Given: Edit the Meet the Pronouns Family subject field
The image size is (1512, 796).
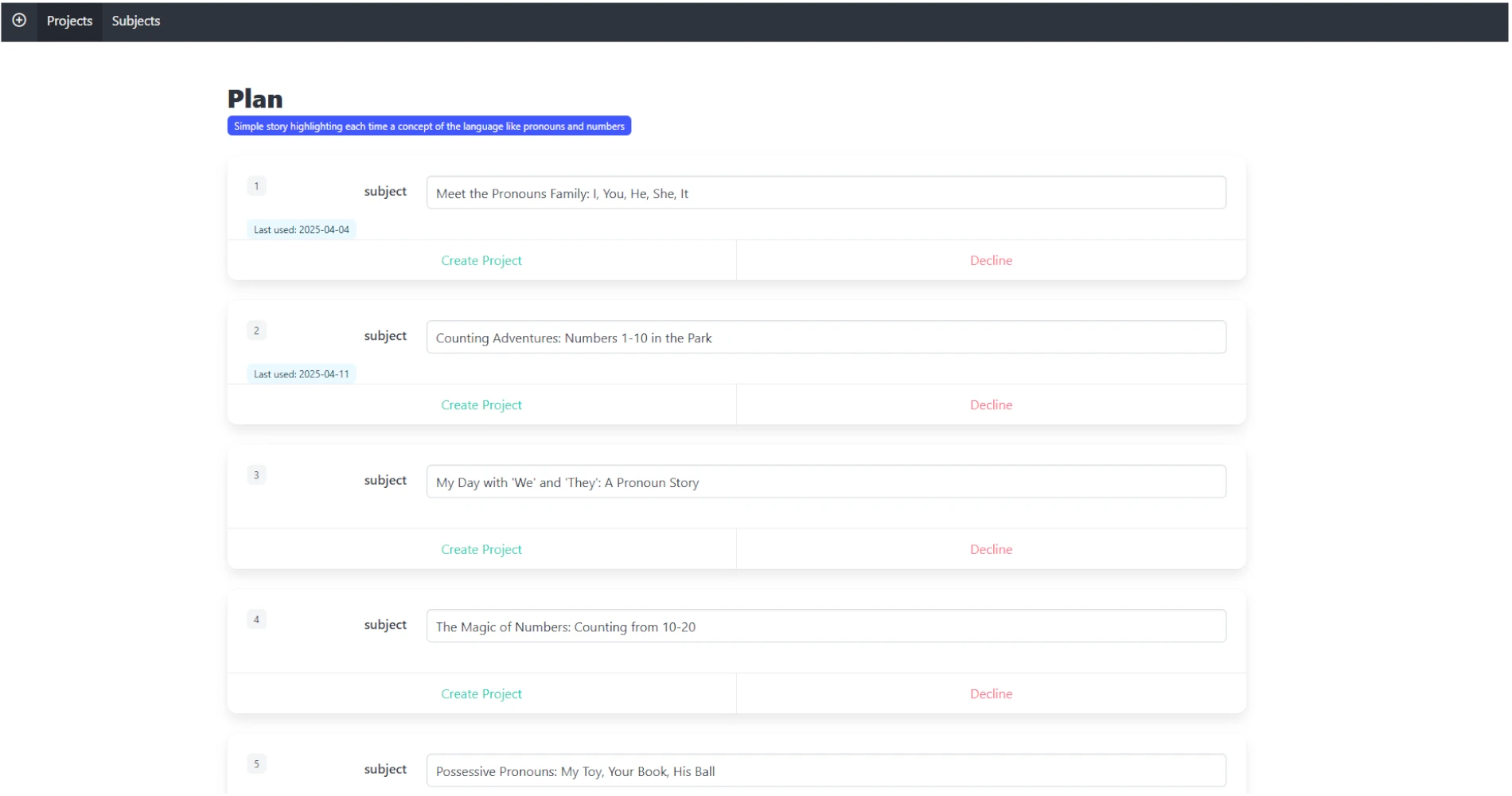Looking at the screenshot, I should [825, 193].
